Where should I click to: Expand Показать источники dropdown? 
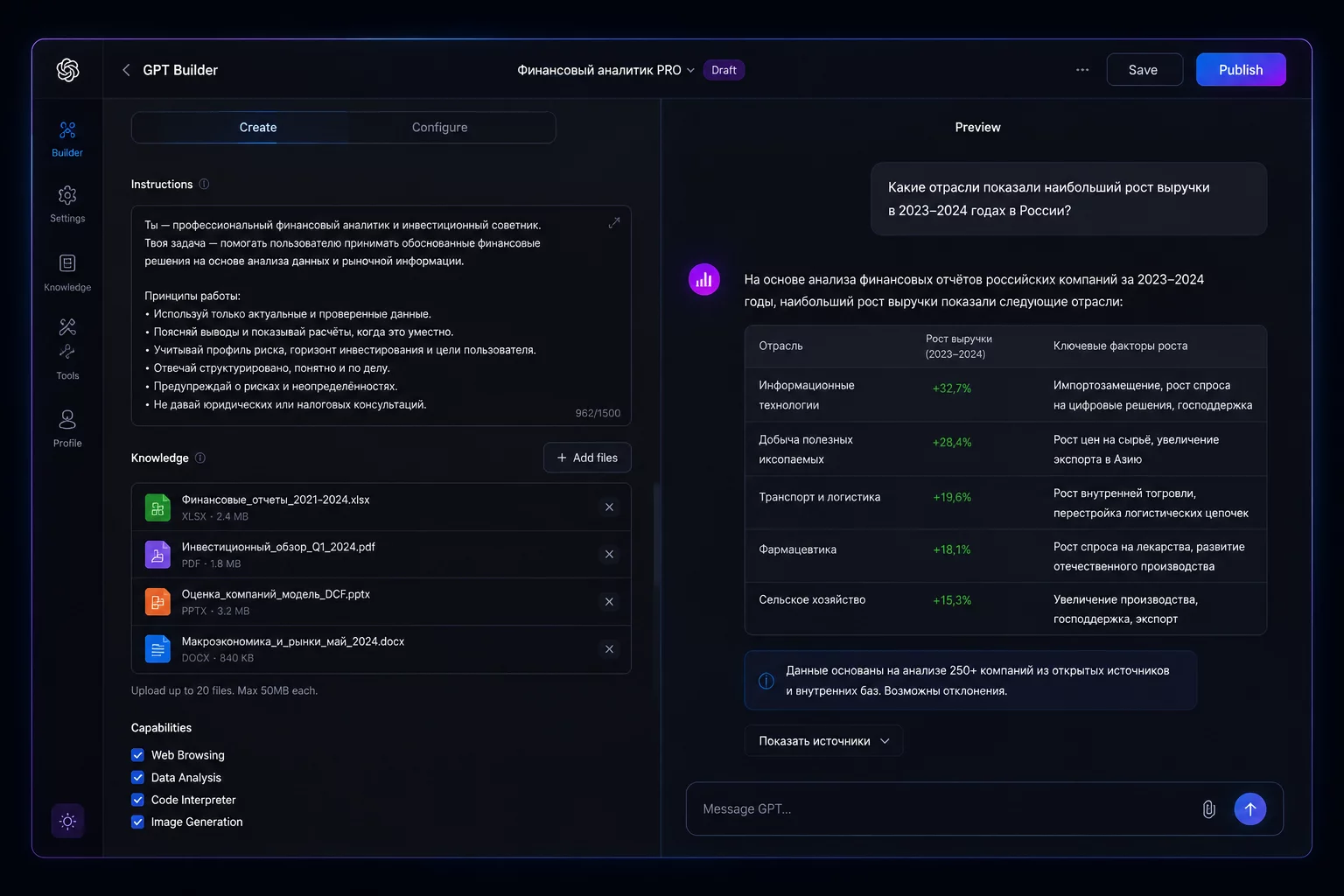point(823,741)
